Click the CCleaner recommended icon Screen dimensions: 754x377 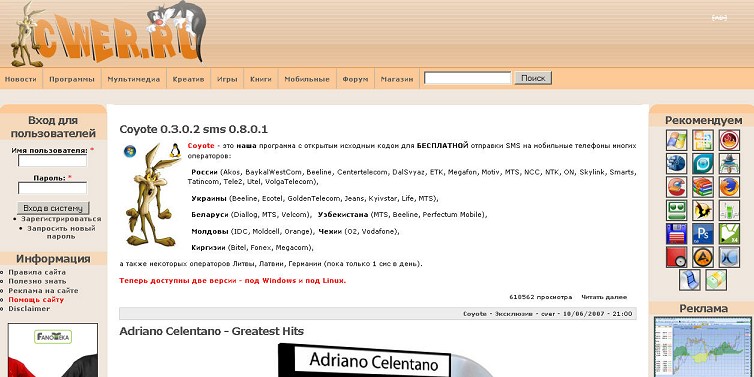676,187
